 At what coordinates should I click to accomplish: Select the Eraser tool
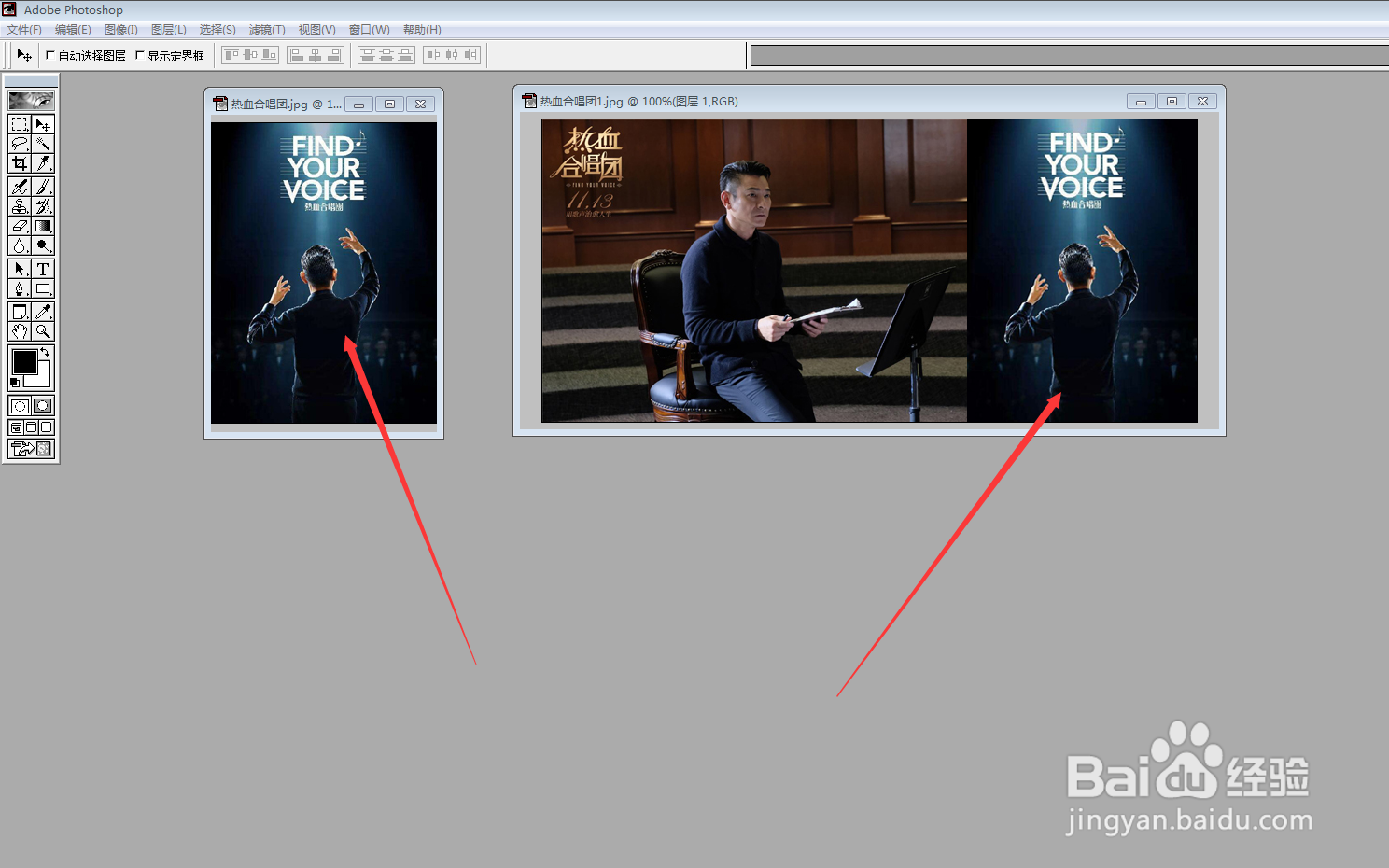coord(20,226)
